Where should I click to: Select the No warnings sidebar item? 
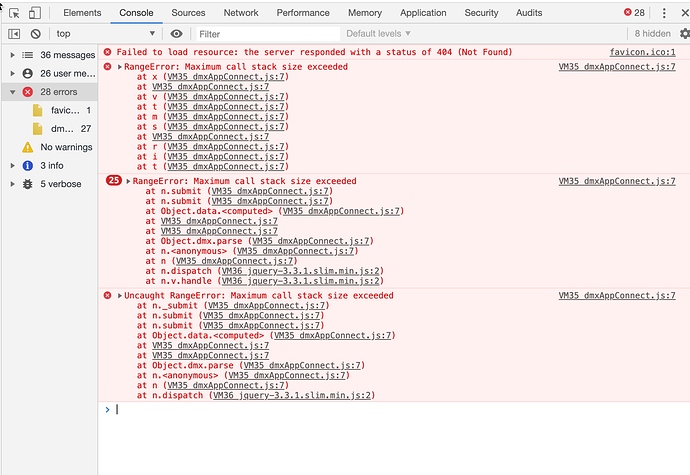67,147
